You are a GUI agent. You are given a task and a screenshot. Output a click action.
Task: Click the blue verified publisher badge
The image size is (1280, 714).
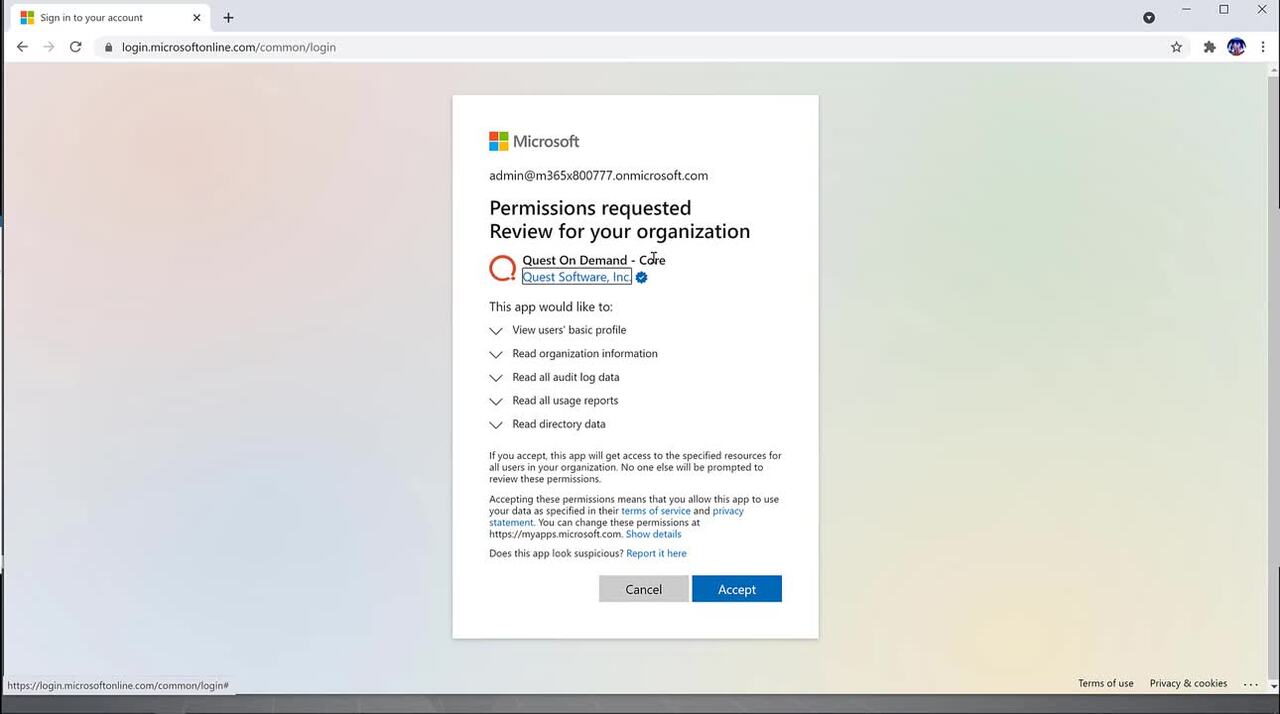pos(642,277)
